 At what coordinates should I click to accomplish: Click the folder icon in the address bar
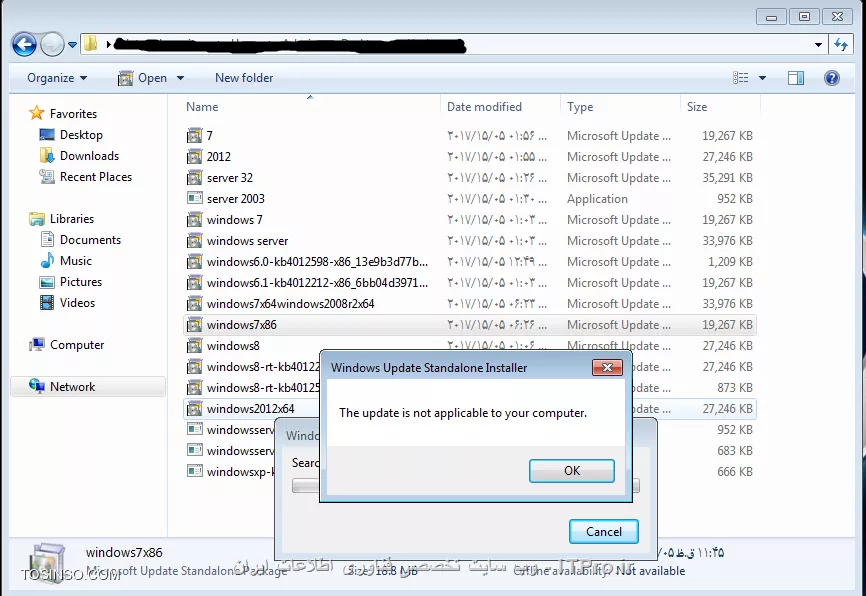[91, 44]
